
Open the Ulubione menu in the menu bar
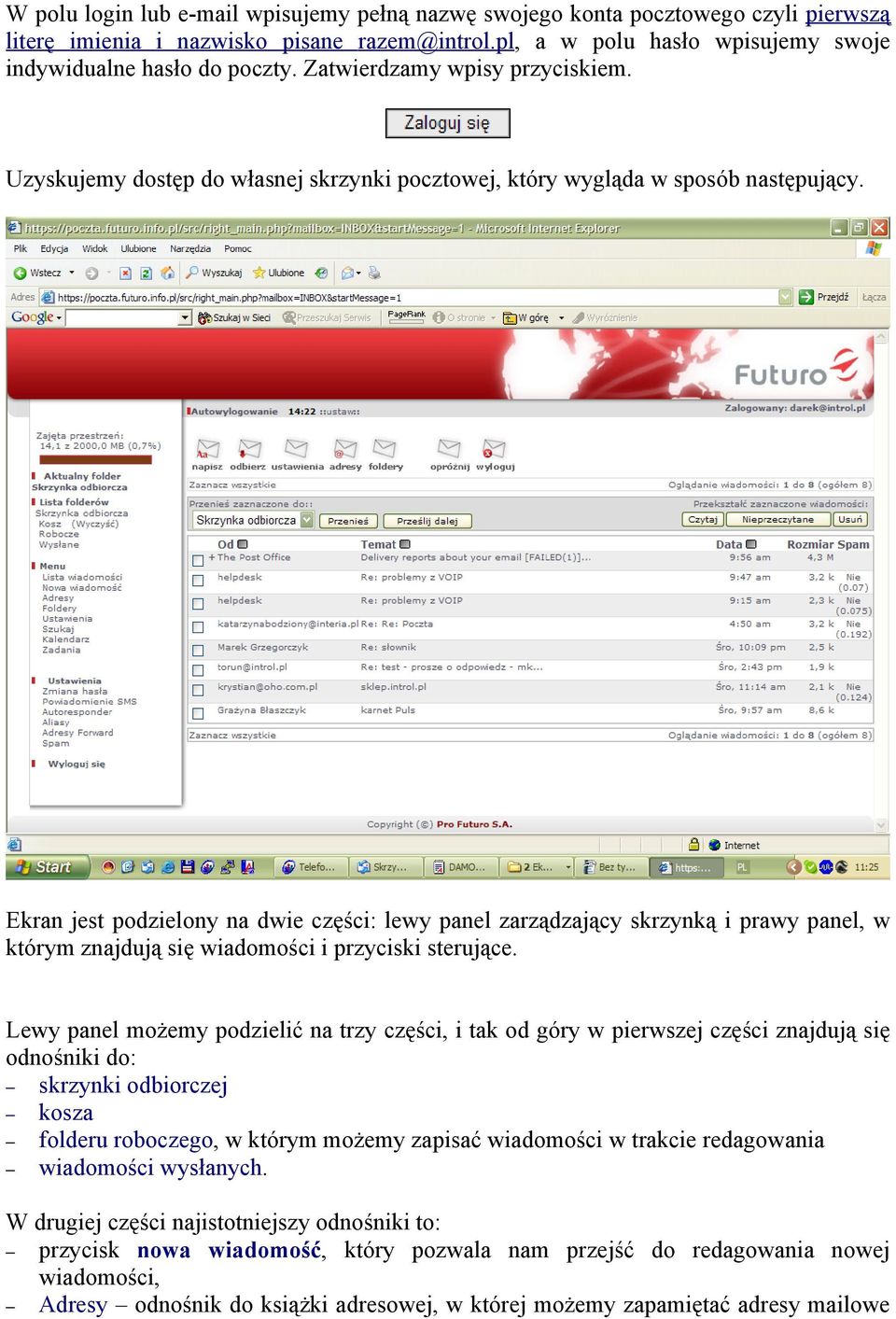point(138,248)
